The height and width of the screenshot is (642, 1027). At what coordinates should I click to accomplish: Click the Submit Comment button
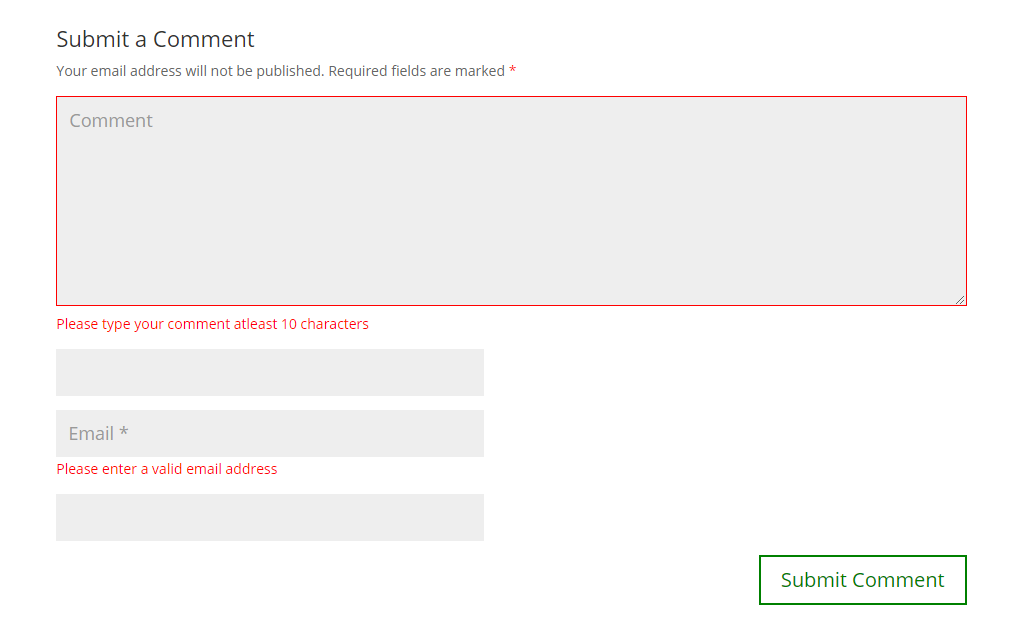pyautogui.click(x=863, y=580)
